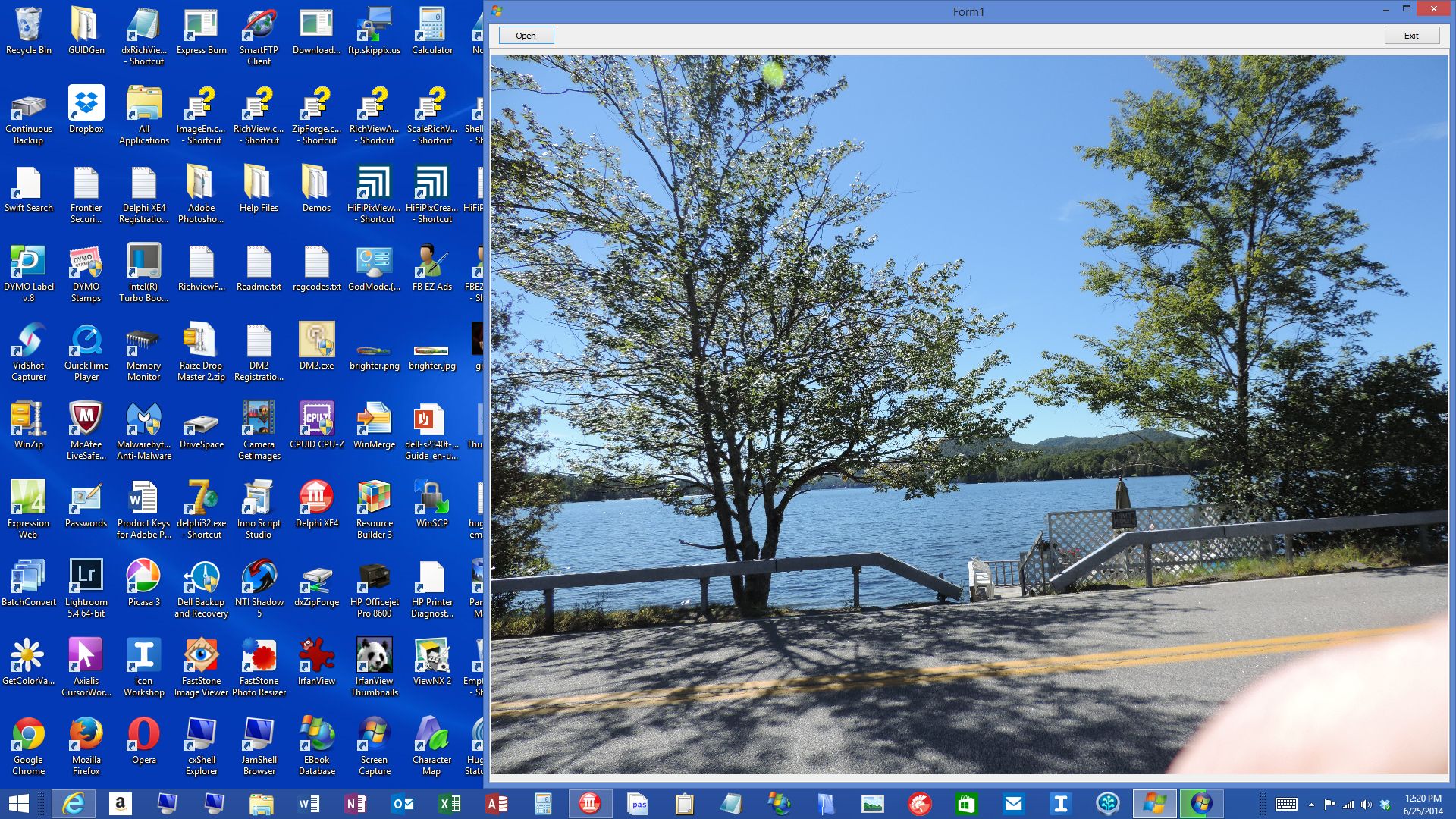
Task: Select the Character Map icon
Action: point(432,747)
